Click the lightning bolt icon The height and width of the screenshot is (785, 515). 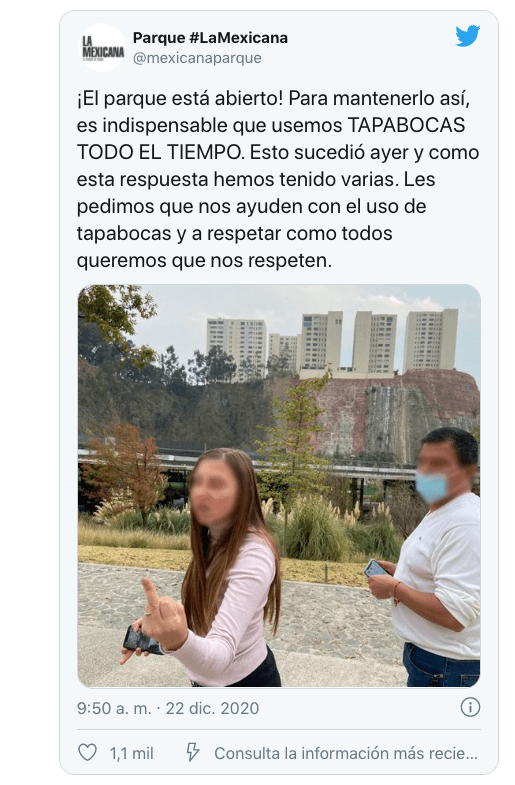point(193,752)
